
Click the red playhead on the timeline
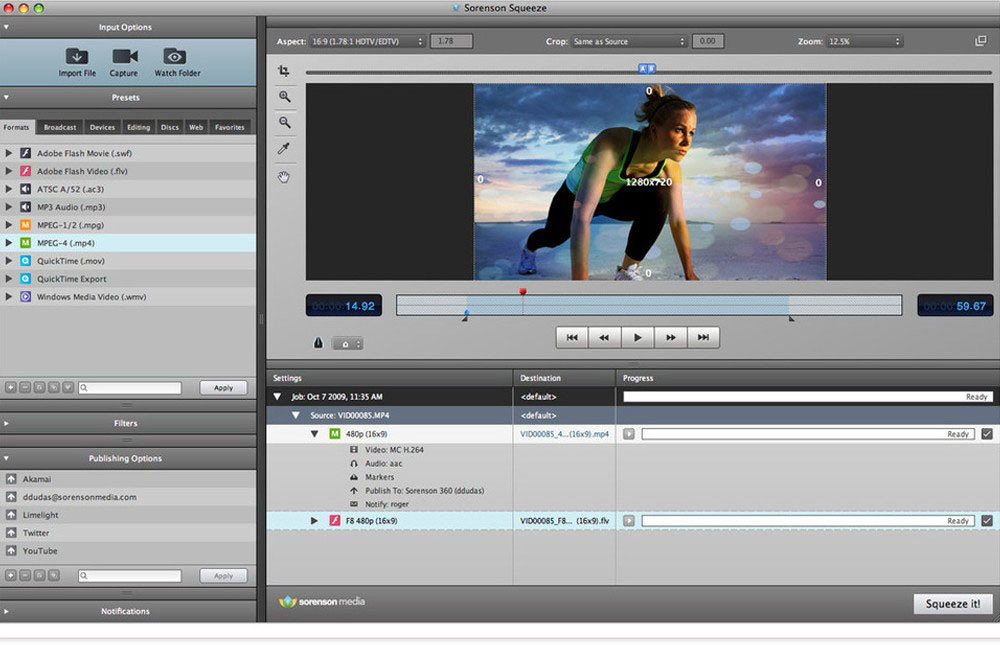pyautogui.click(x=523, y=292)
